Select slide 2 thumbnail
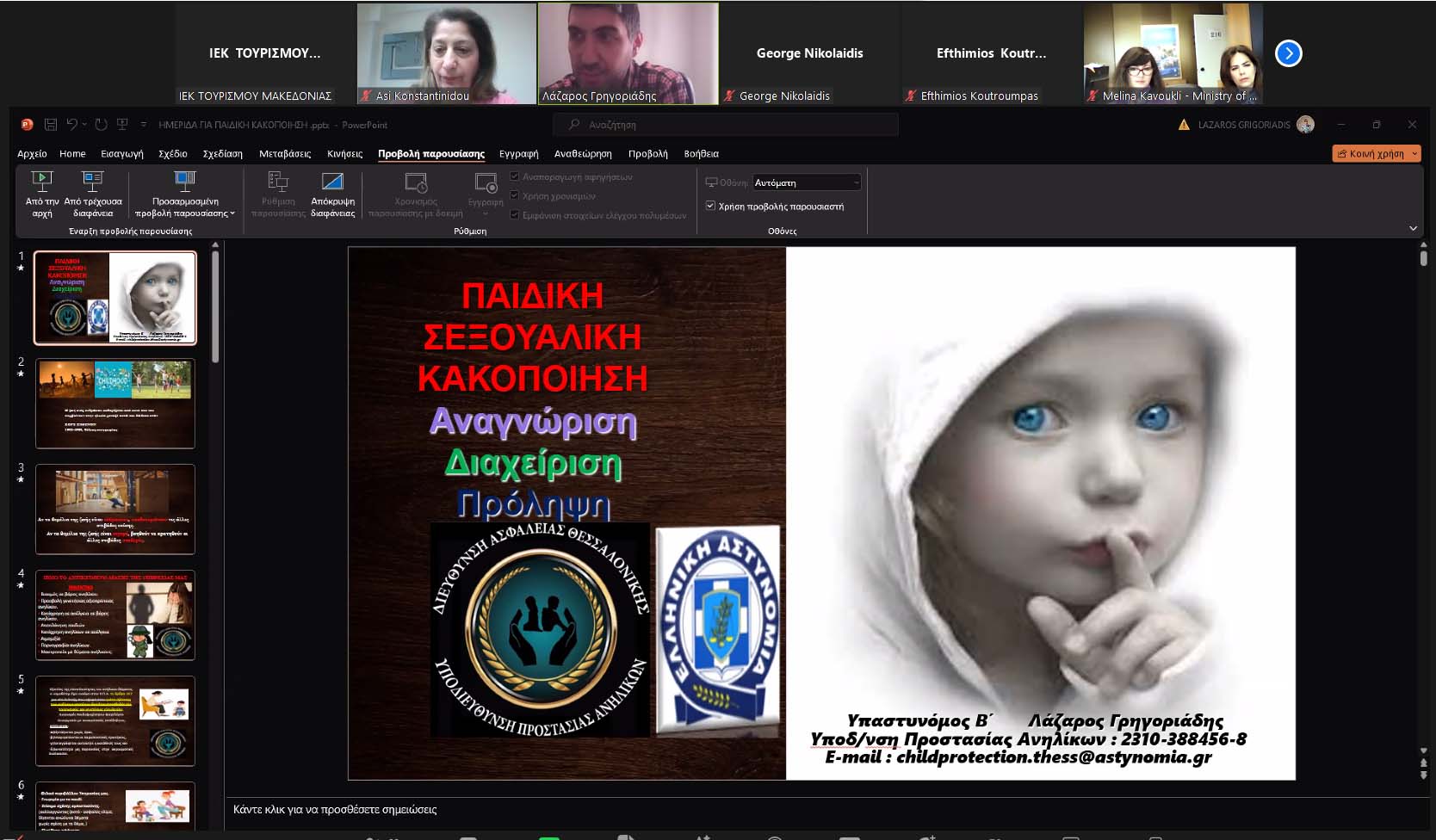This screenshot has height=840, width=1436. 115,404
